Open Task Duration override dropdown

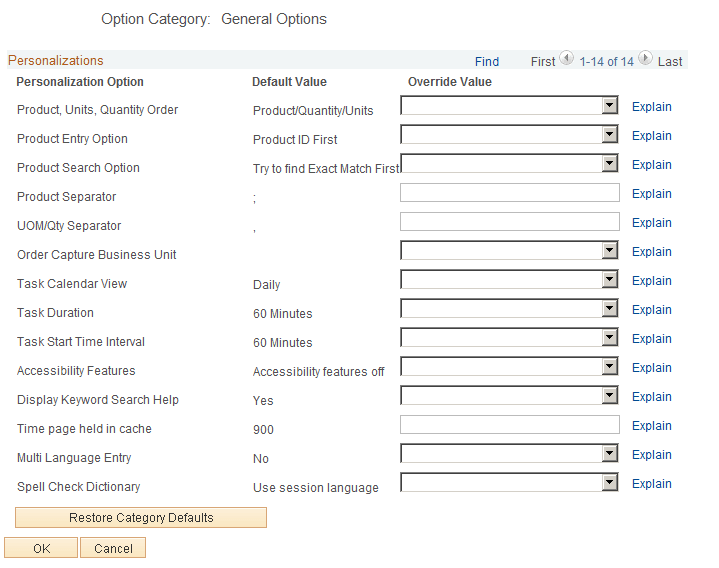pos(509,308)
